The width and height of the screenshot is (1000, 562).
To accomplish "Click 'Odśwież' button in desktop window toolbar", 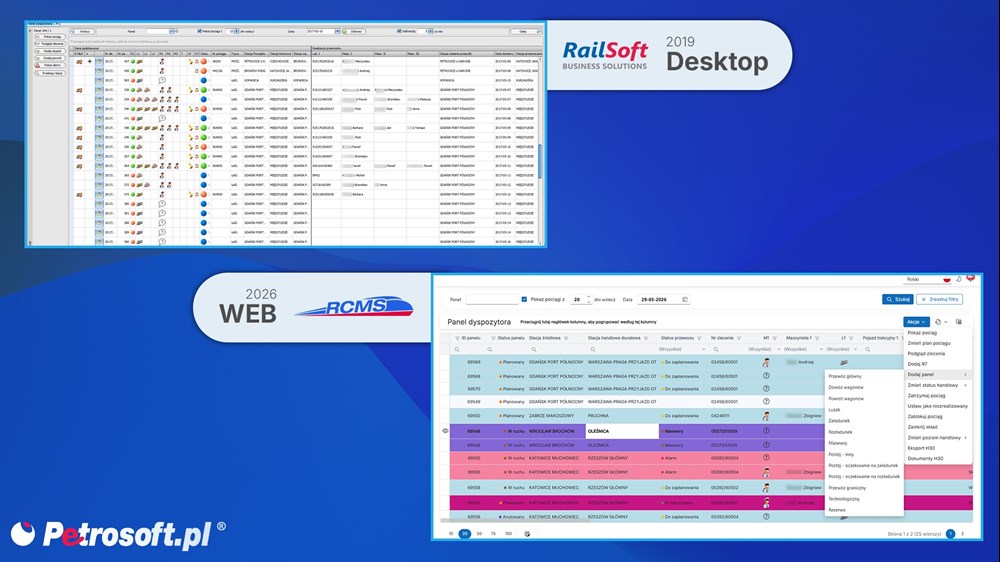I will click(x=354, y=31).
